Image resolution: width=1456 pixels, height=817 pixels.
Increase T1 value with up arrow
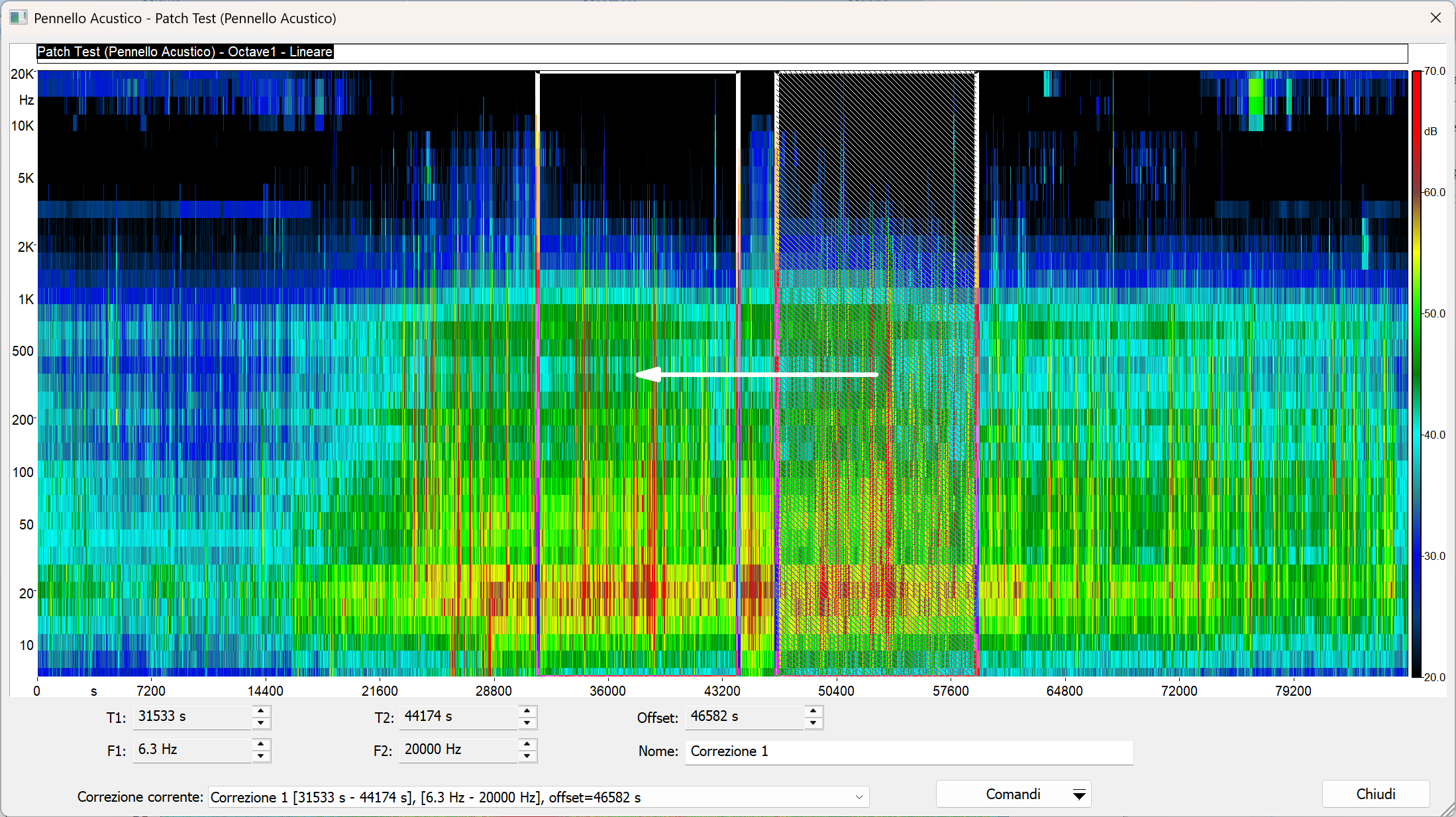click(x=261, y=710)
